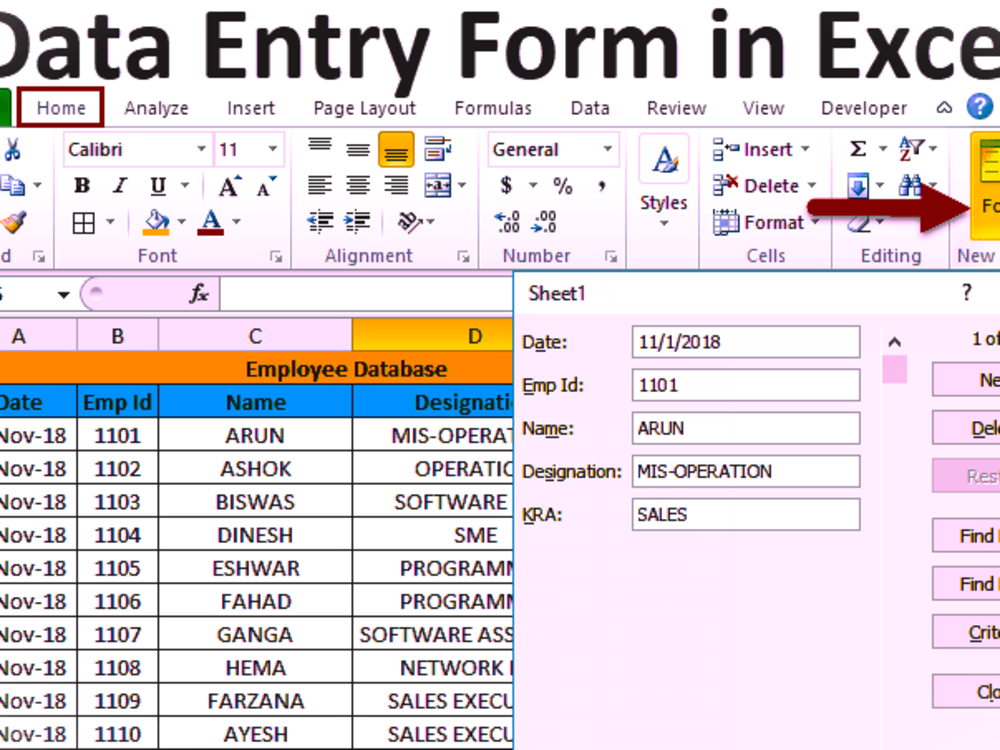Click the Borders grid icon

(x=84, y=223)
